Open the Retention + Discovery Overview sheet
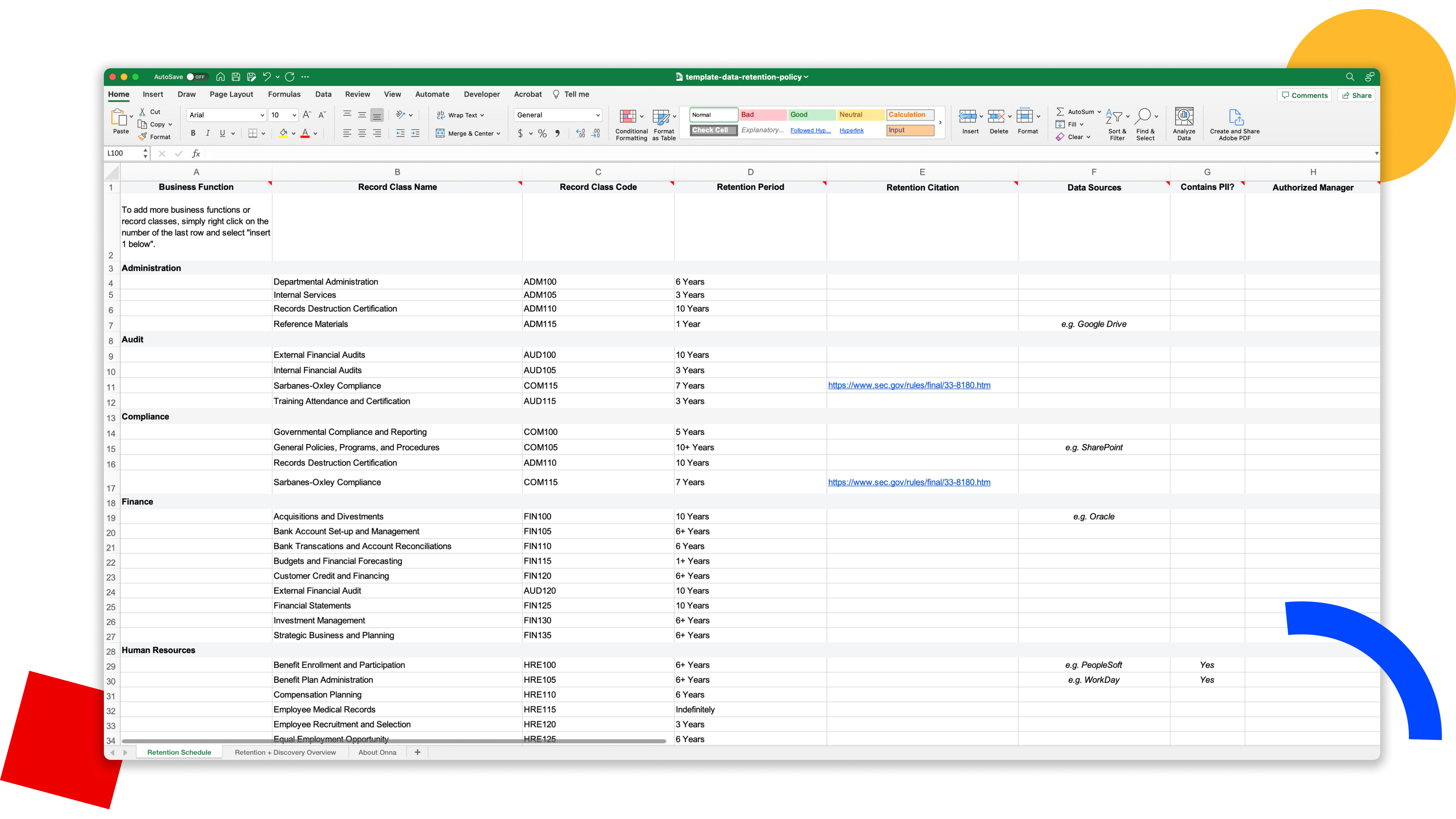Viewport: 1456px width, 819px height. tap(285, 752)
